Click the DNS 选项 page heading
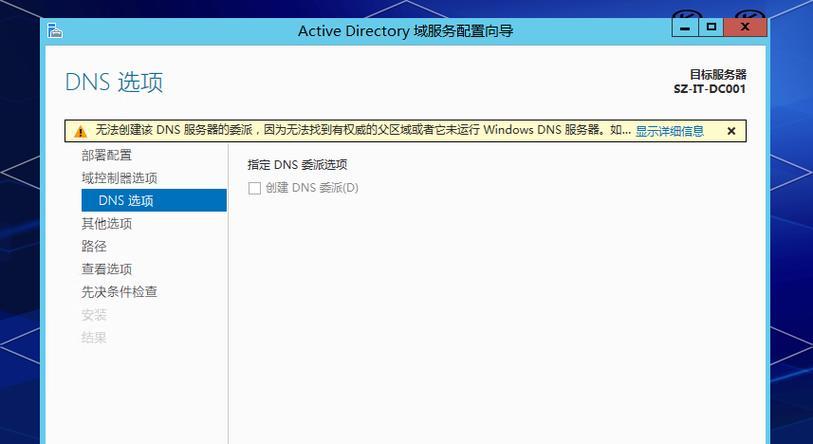 pos(114,82)
